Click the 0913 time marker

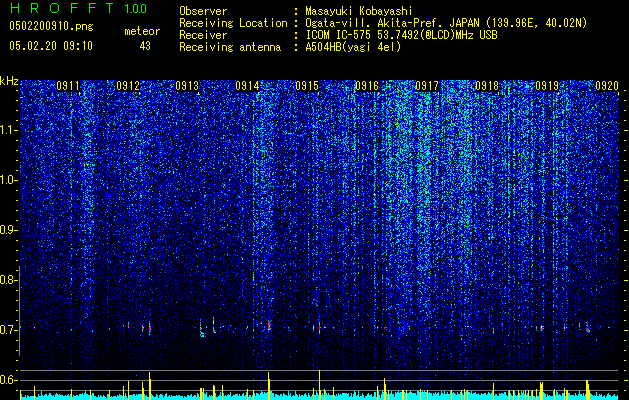[187, 86]
